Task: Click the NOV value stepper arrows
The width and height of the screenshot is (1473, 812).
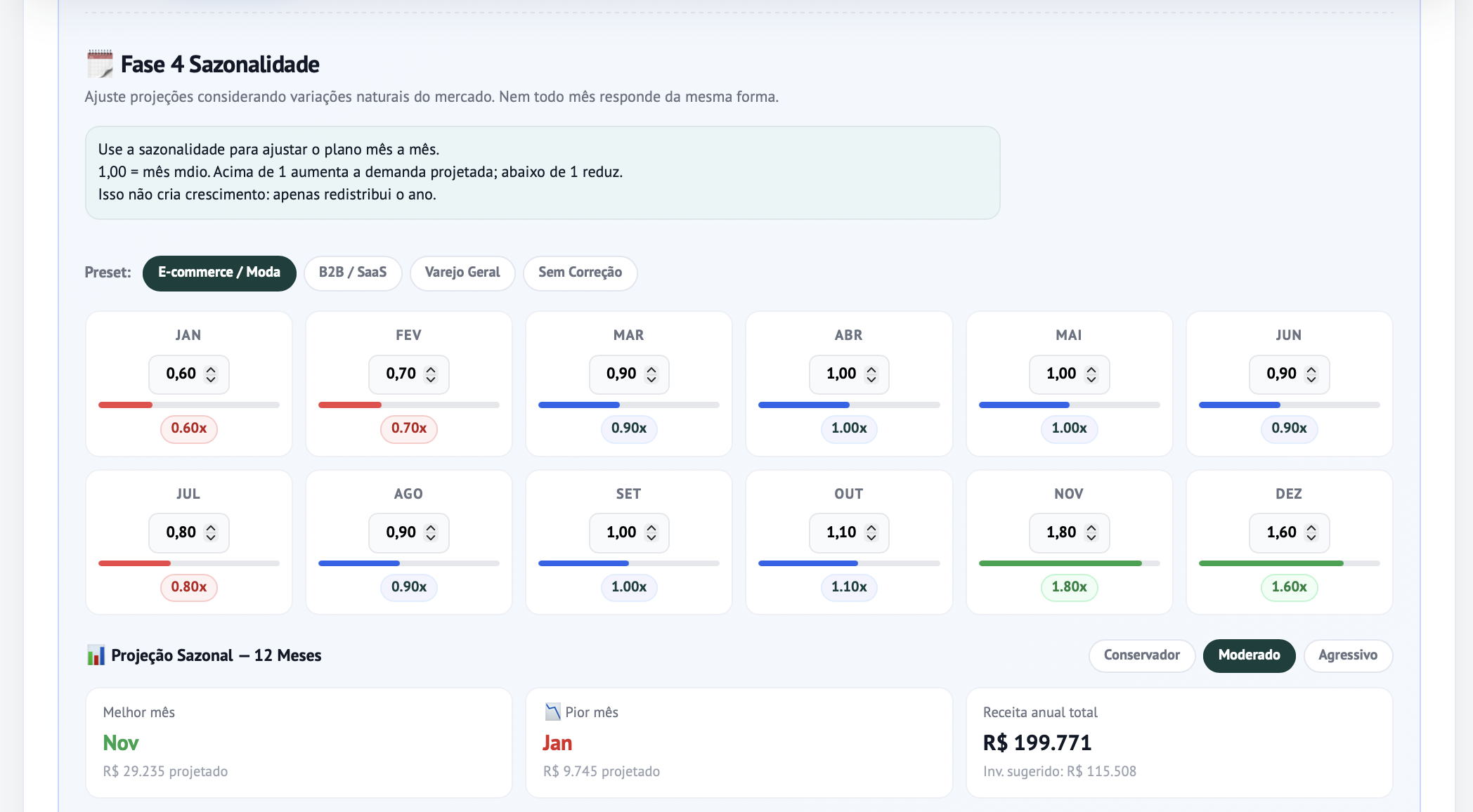Action: click(1091, 533)
